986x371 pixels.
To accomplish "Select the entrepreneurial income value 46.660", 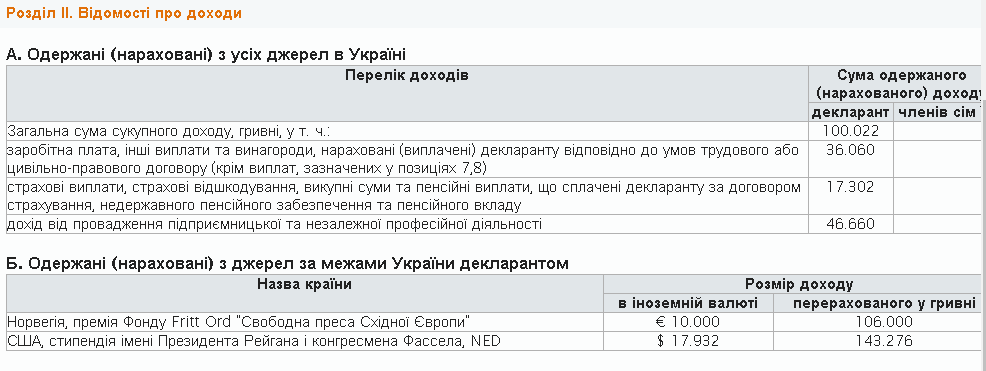I will click(x=850, y=224).
